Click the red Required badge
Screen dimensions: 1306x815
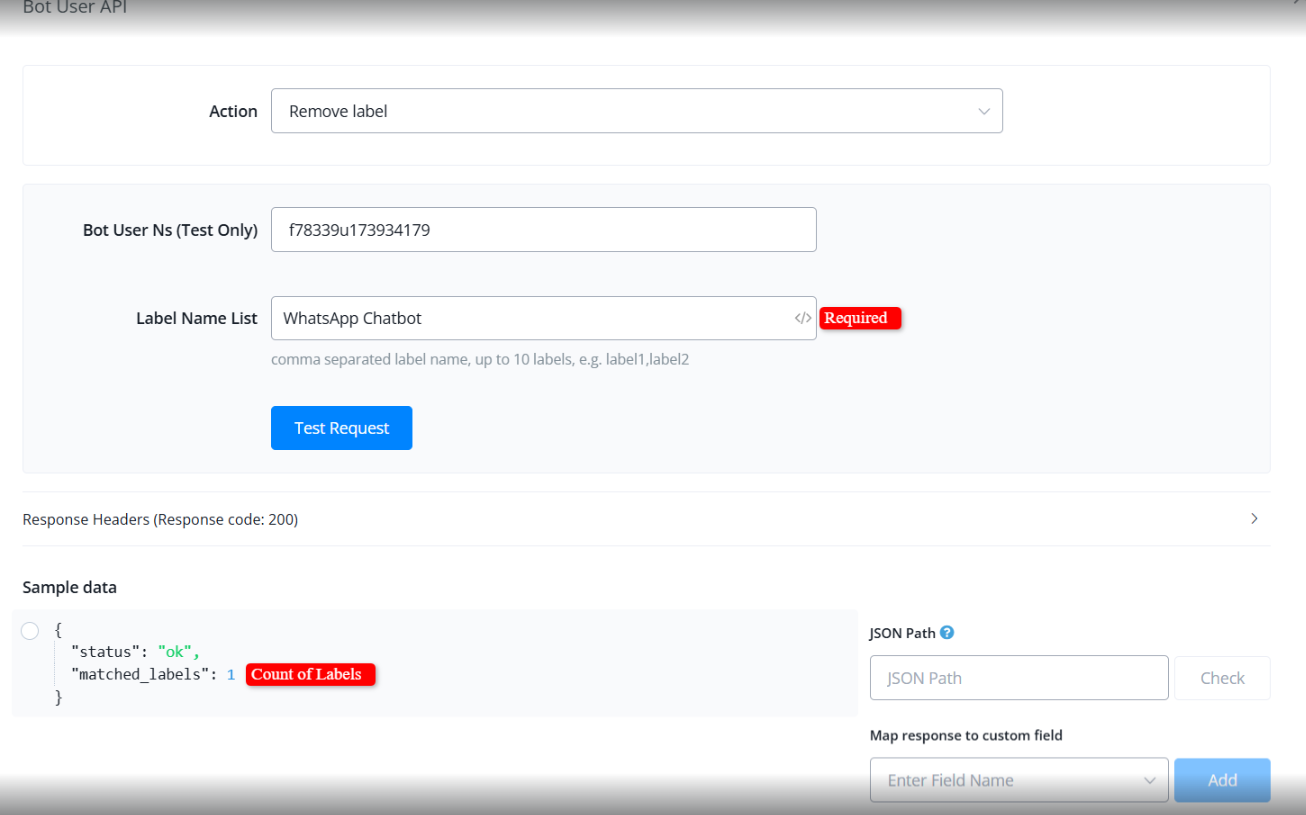860,318
